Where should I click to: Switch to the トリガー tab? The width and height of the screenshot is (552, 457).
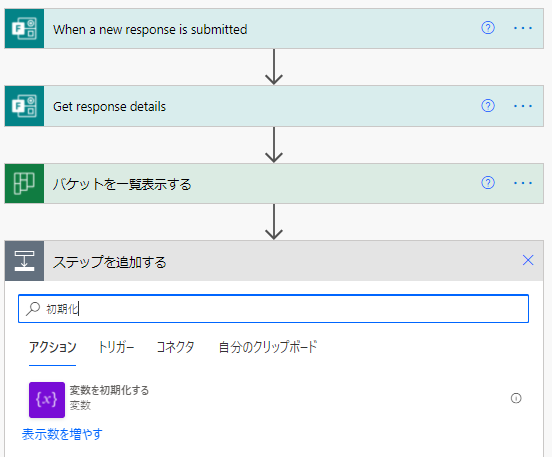coord(116,347)
